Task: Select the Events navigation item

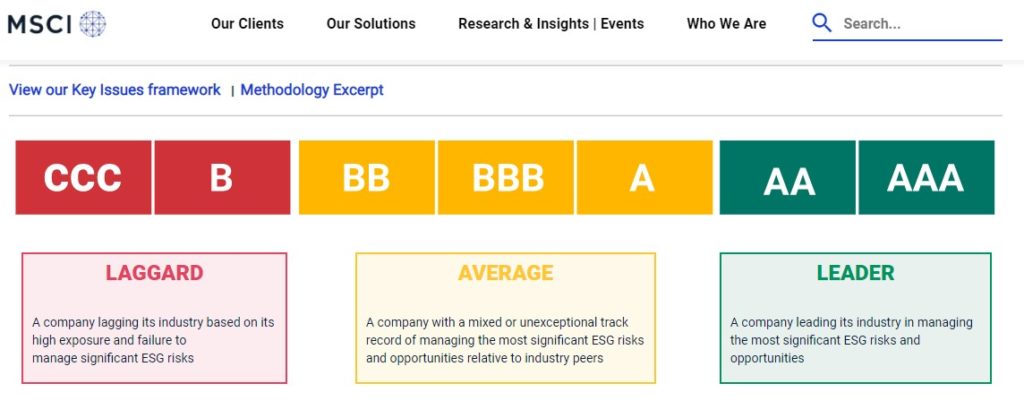Action: tap(622, 24)
